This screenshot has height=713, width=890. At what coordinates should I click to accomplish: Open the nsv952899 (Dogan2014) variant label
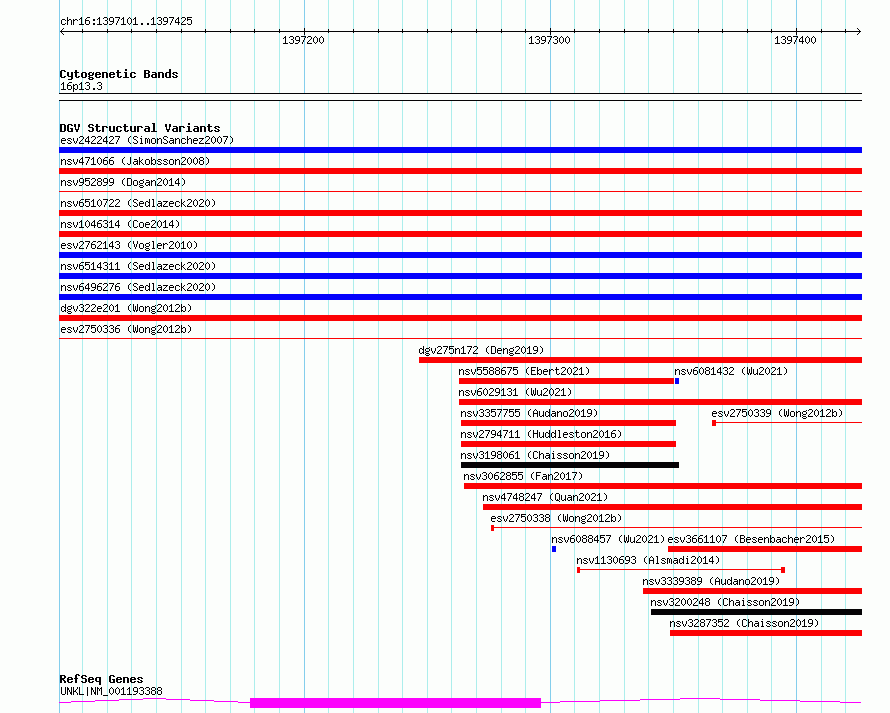[x=123, y=182]
